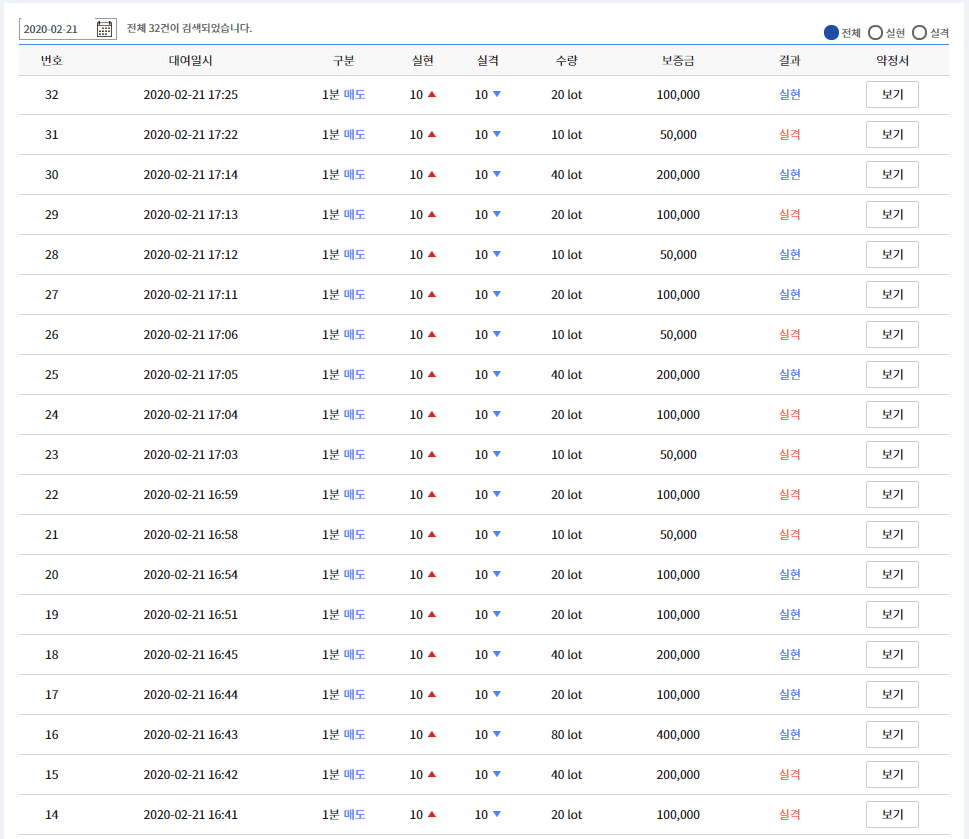Open the calendar date picker icon

coord(104,29)
